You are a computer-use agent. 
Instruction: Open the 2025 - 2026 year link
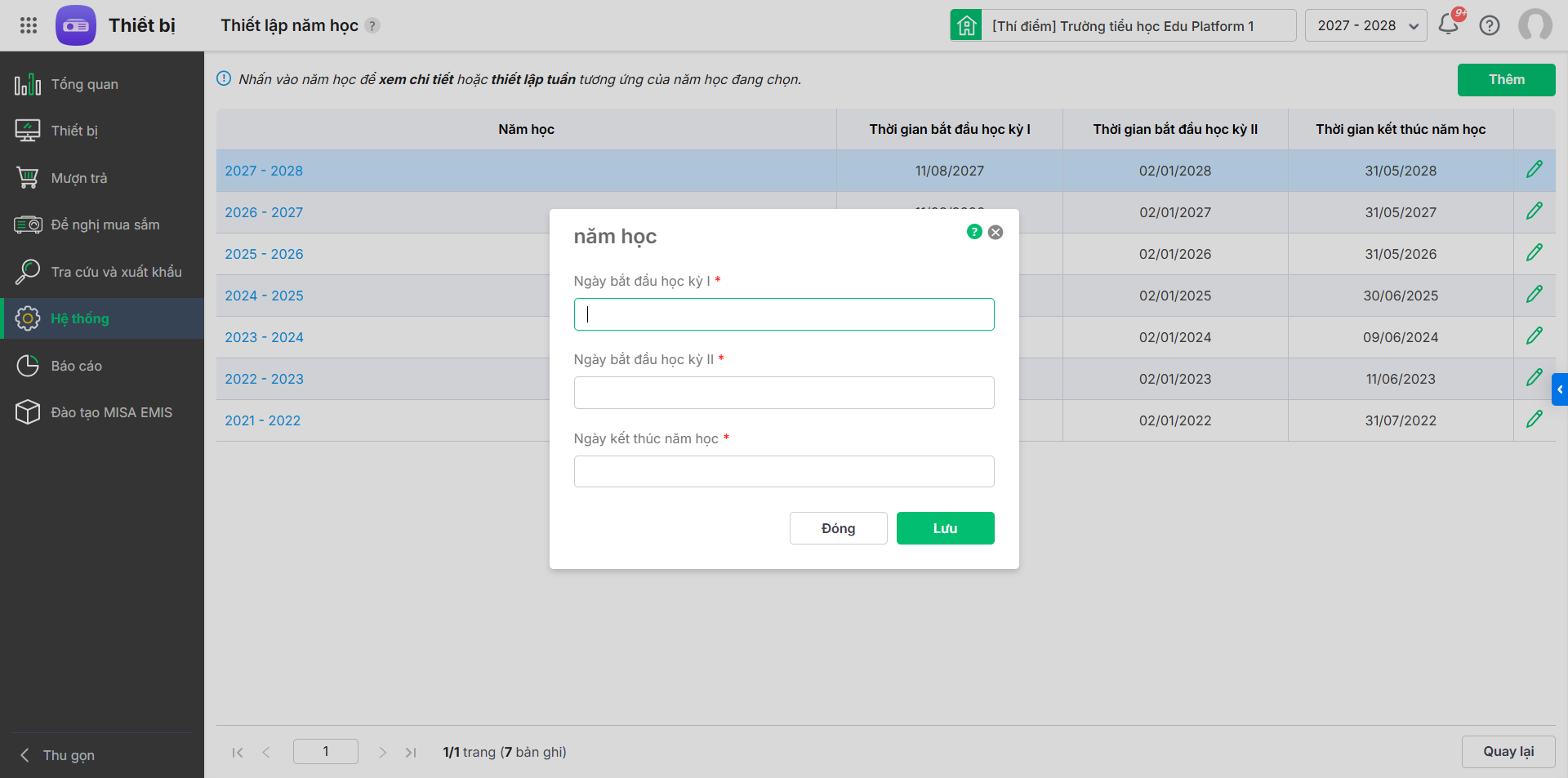[264, 254]
